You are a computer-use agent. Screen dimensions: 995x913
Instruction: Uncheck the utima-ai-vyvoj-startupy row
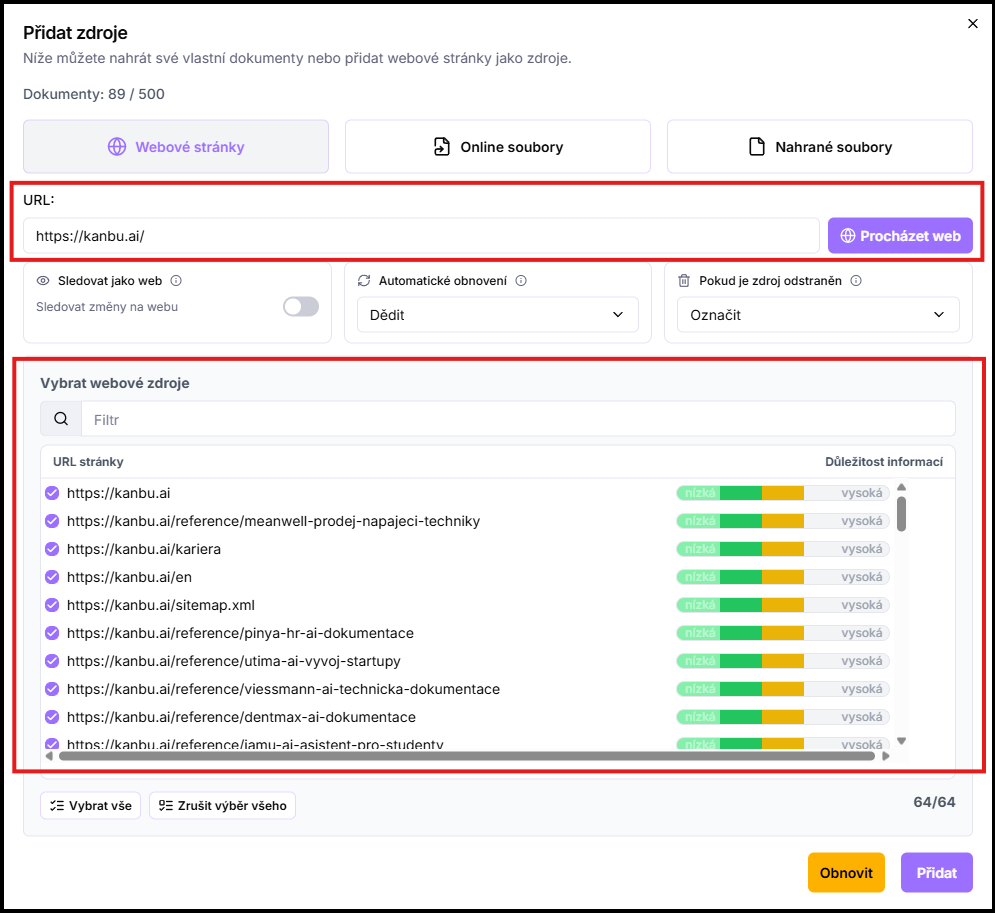coord(52,660)
